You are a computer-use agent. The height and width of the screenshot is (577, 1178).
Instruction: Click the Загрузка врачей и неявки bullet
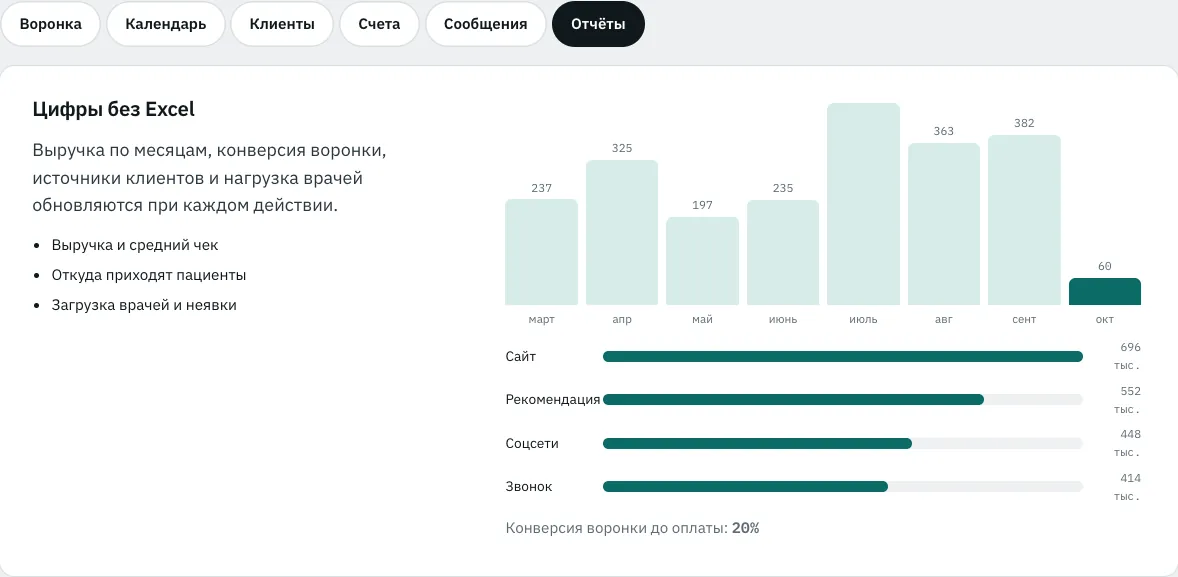coord(144,305)
